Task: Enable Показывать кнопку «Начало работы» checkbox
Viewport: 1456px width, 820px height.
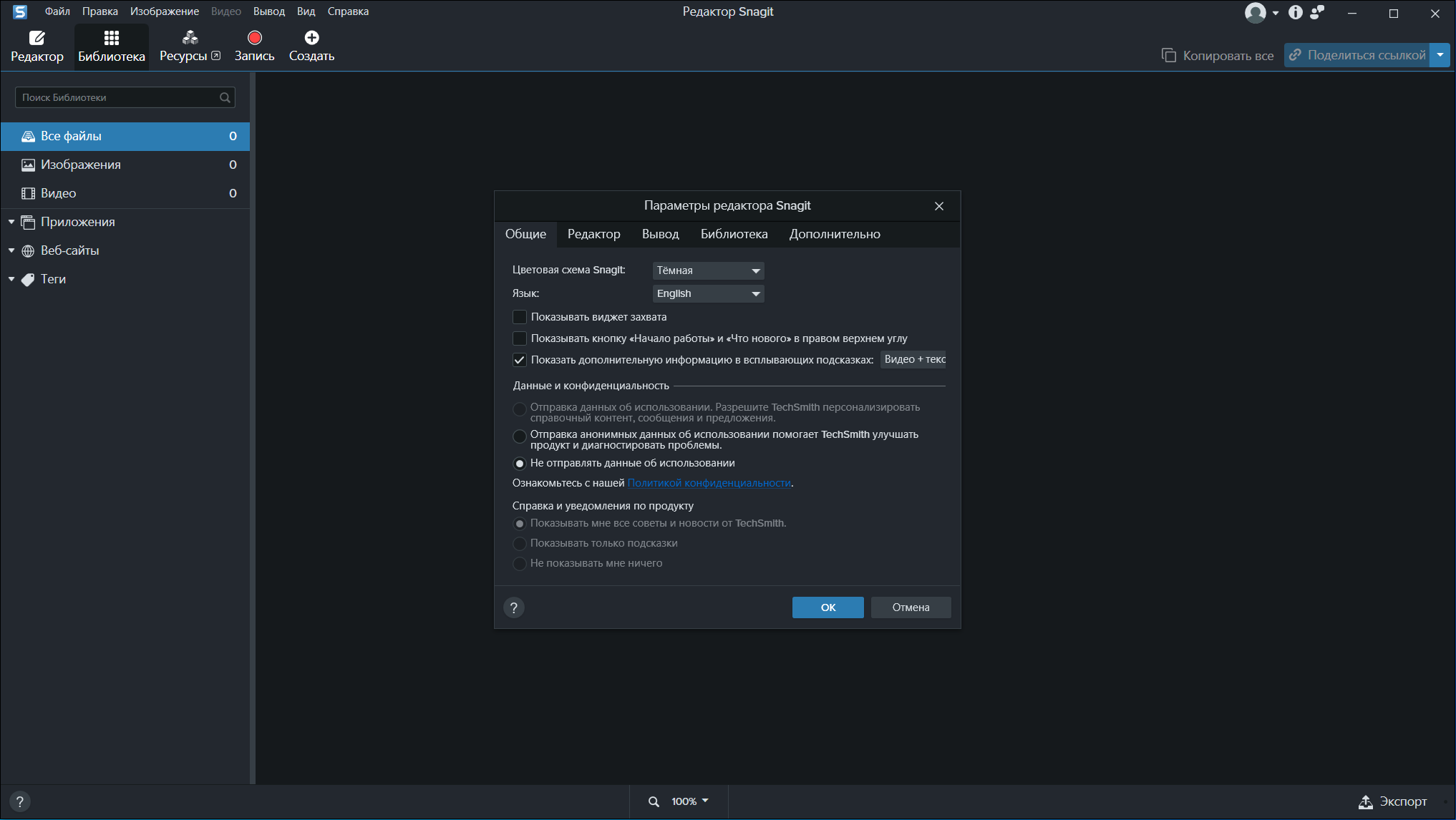Action: coord(520,338)
